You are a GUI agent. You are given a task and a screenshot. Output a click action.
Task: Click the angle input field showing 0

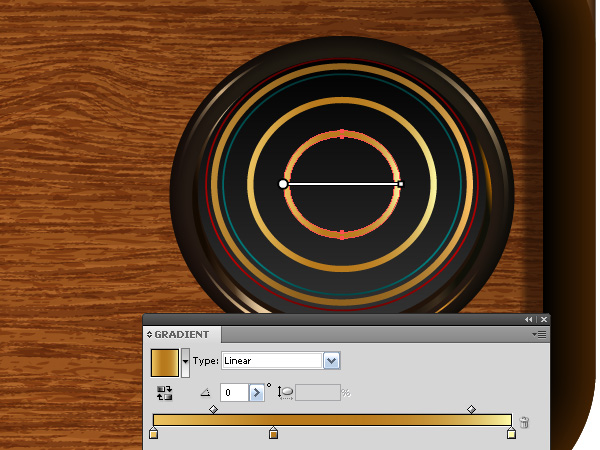pyautogui.click(x=235, y=393)
